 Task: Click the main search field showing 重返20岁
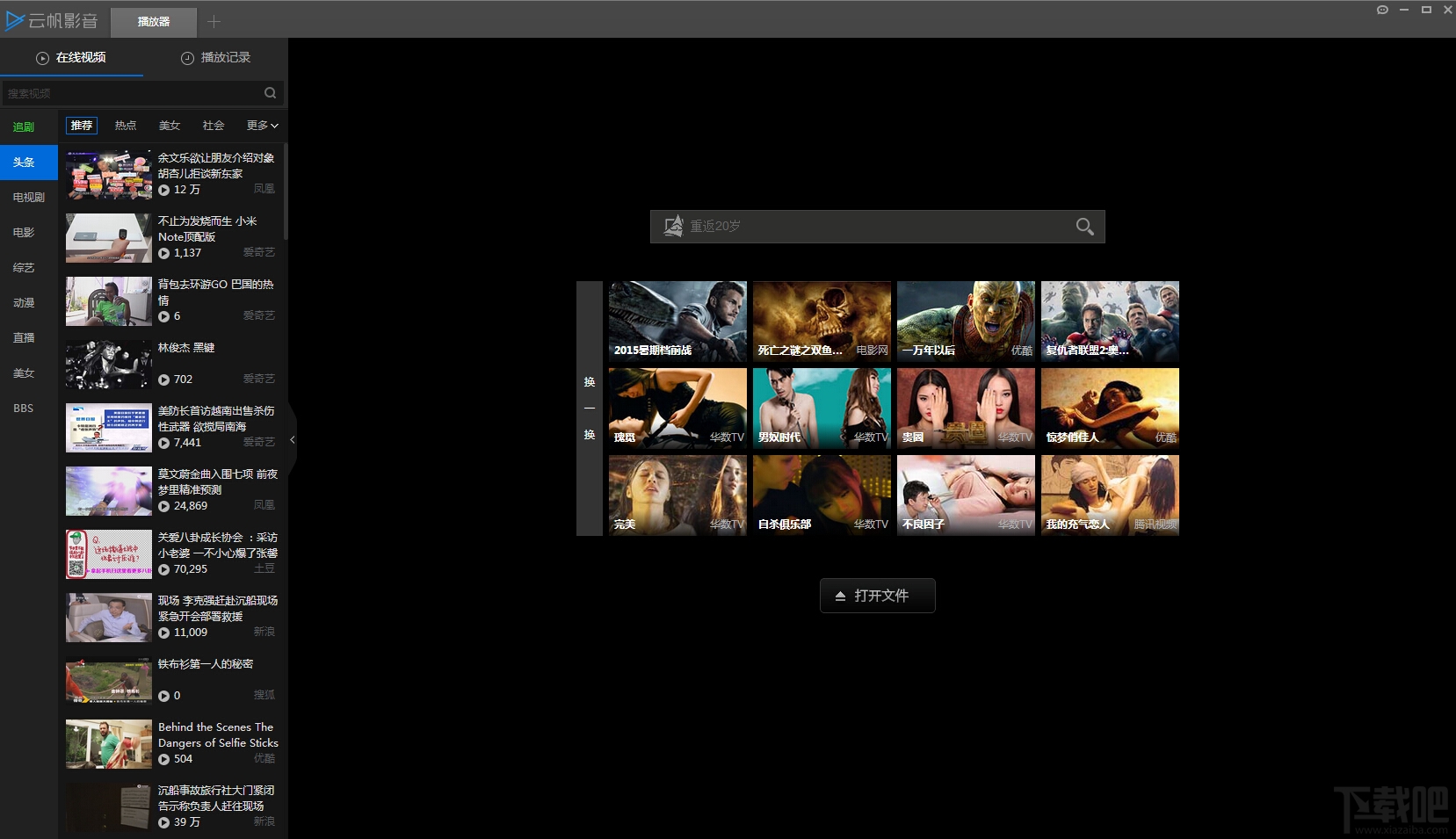point(877,227)
